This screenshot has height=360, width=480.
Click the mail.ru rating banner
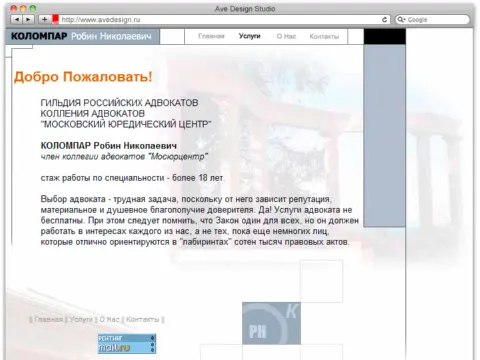coord(127,344)
